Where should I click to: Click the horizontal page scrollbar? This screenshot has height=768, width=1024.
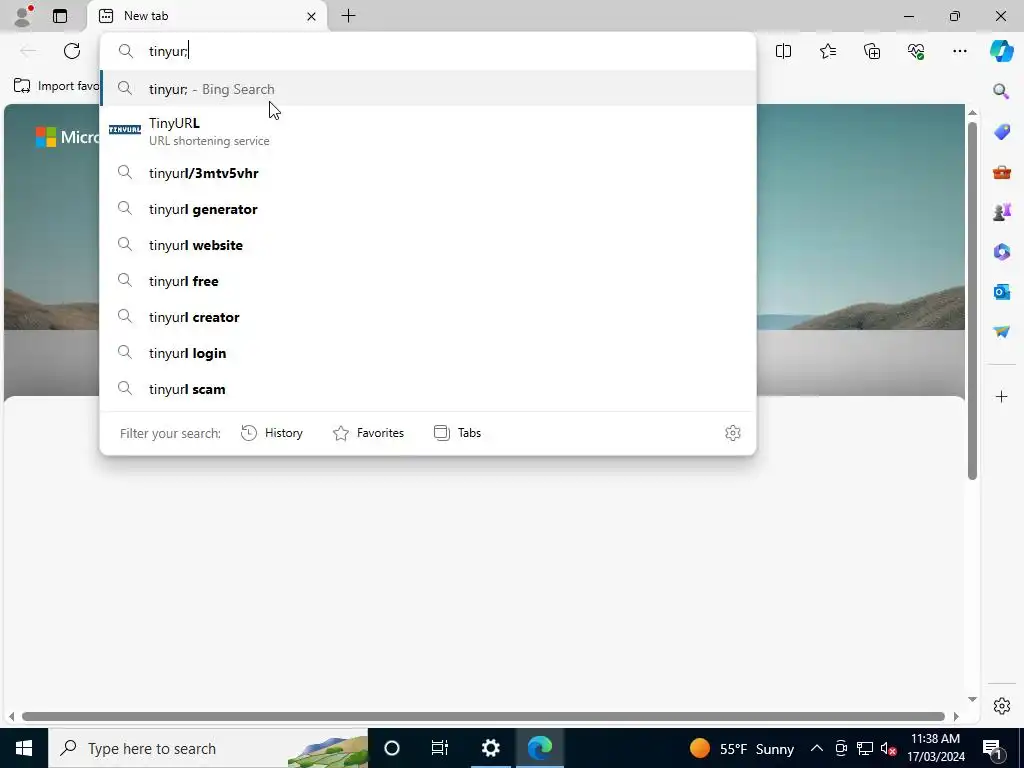coord(483,716)
